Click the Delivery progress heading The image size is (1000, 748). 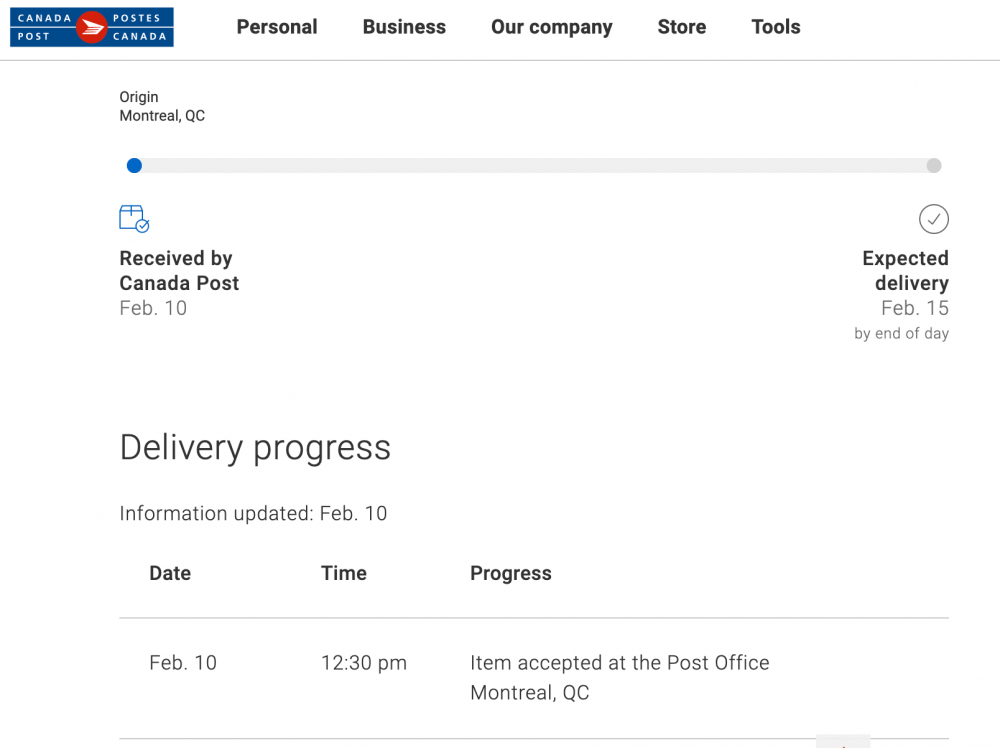click(255, 448)
